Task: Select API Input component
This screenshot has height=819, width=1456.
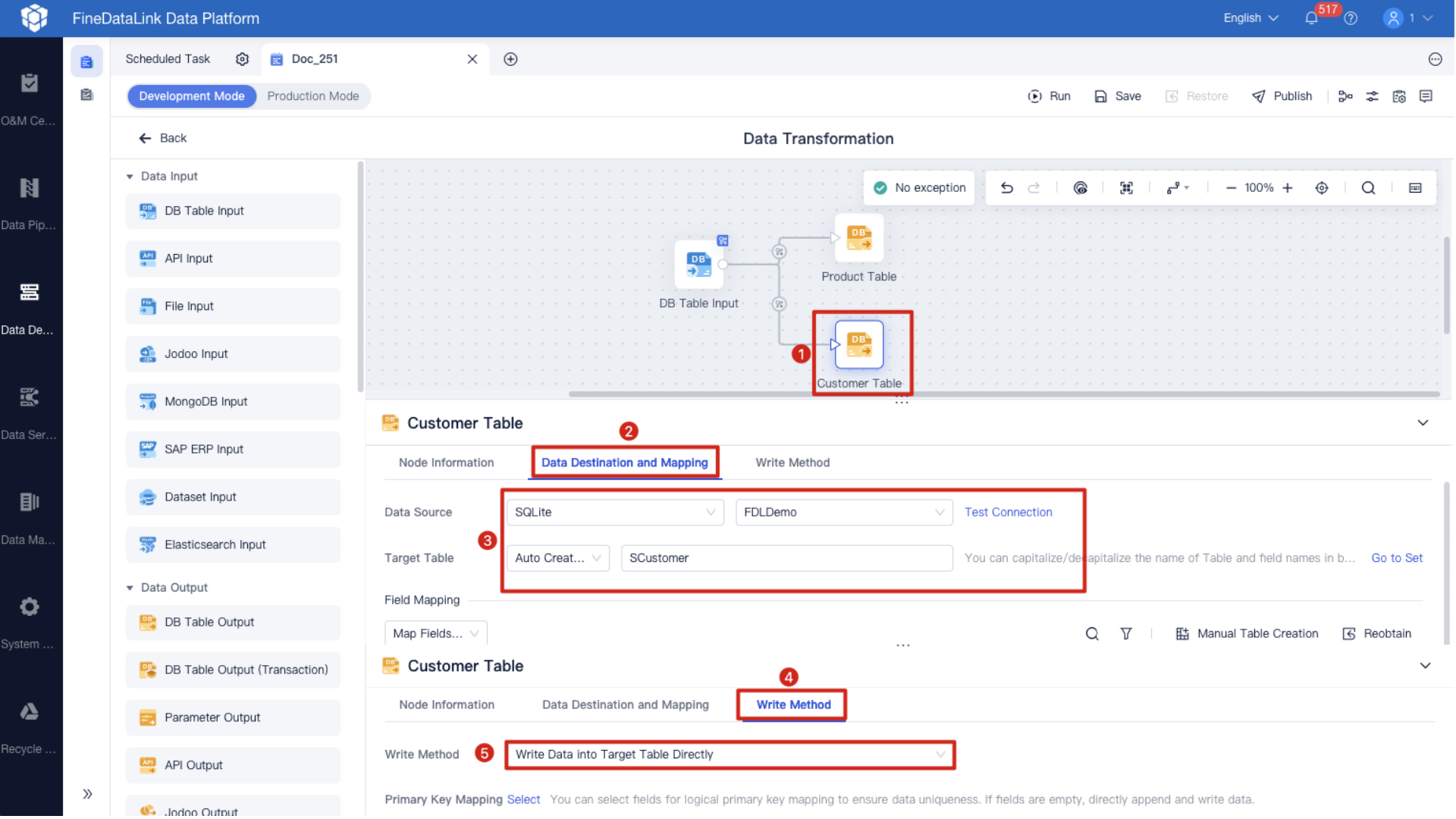Action: pyautogui.click(x=233, y=259)
